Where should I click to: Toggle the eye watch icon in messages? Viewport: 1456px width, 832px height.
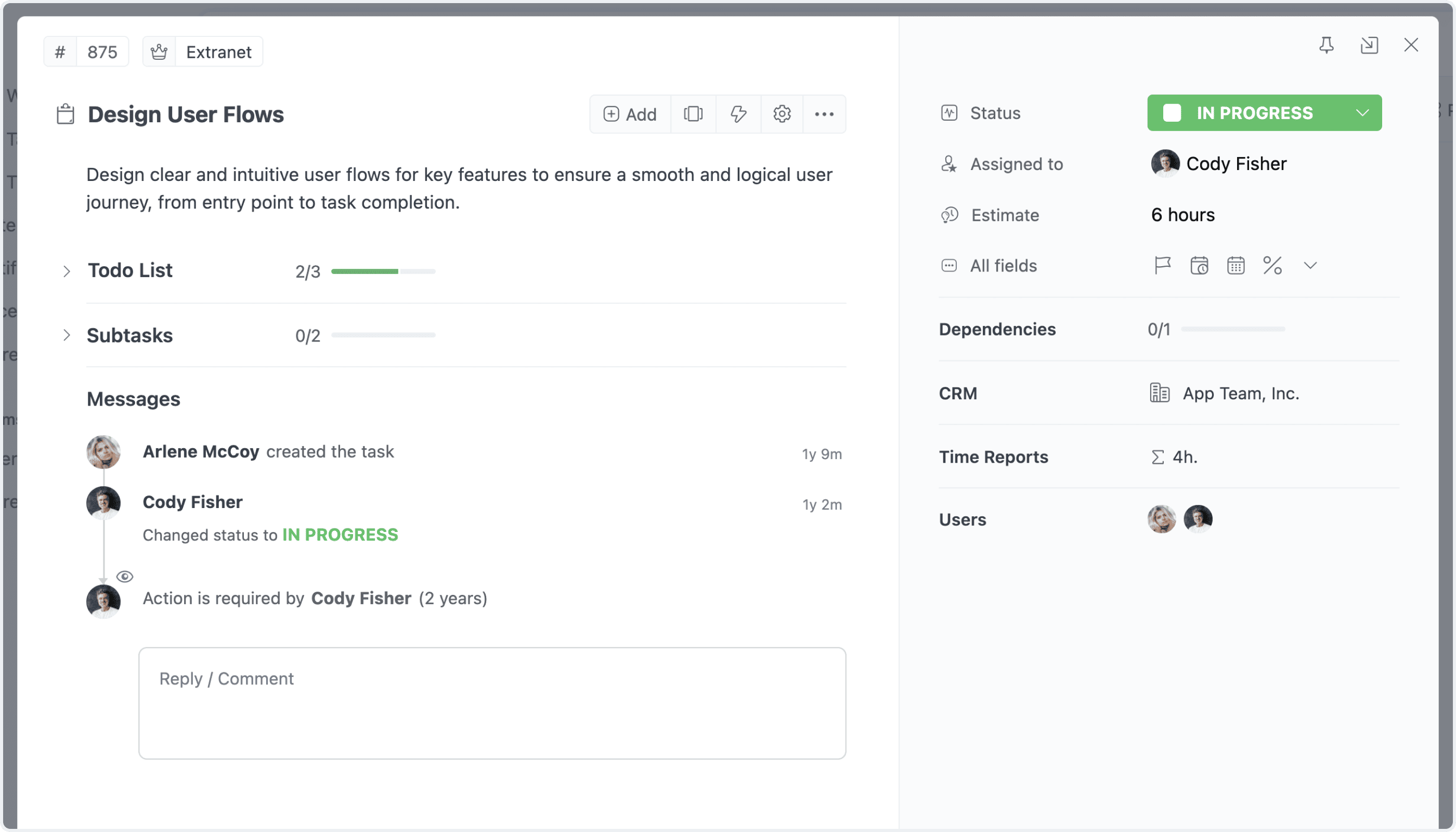[x=125, y=577]
